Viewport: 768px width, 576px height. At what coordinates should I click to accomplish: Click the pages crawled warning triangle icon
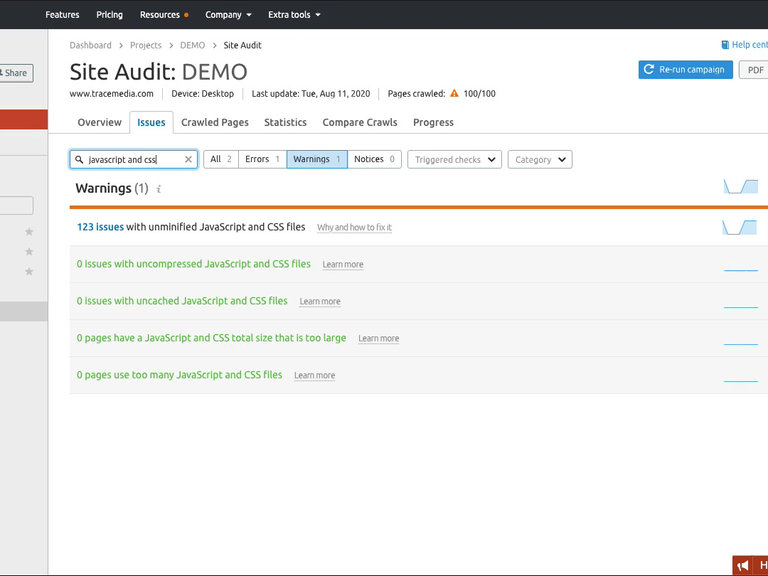(x=454, y=94)
